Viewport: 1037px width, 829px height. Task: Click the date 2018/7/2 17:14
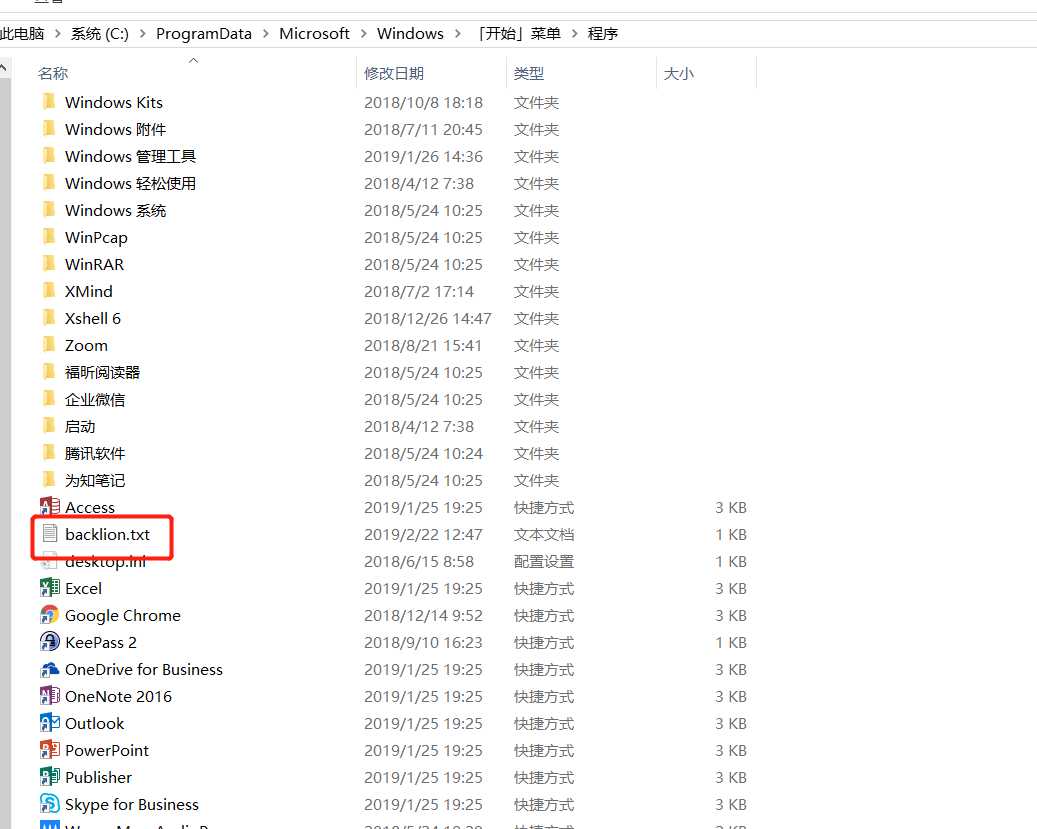tap(419, 291)
